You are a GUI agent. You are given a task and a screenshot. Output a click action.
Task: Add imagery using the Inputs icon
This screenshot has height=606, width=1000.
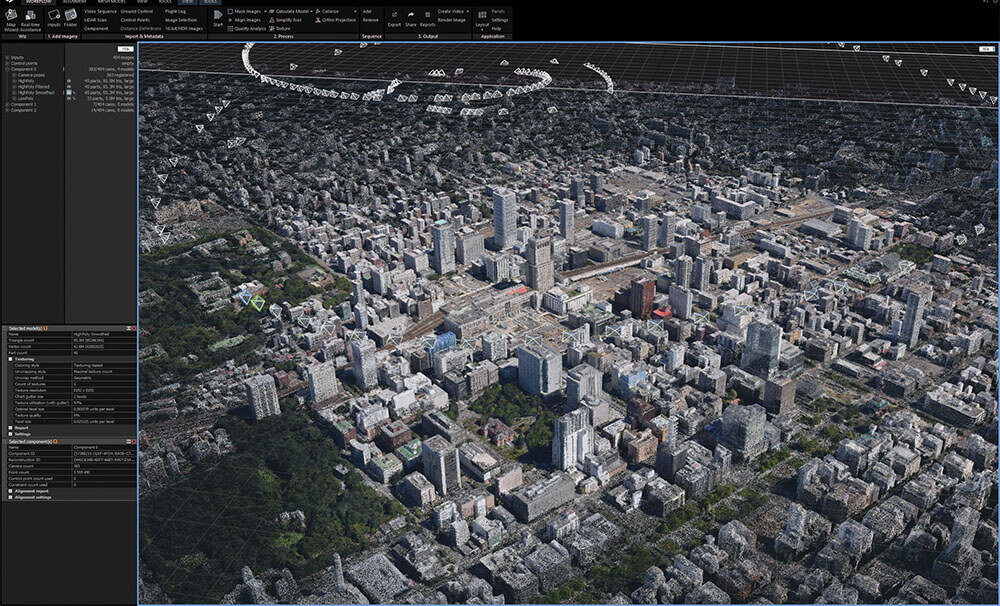[54, 18]
